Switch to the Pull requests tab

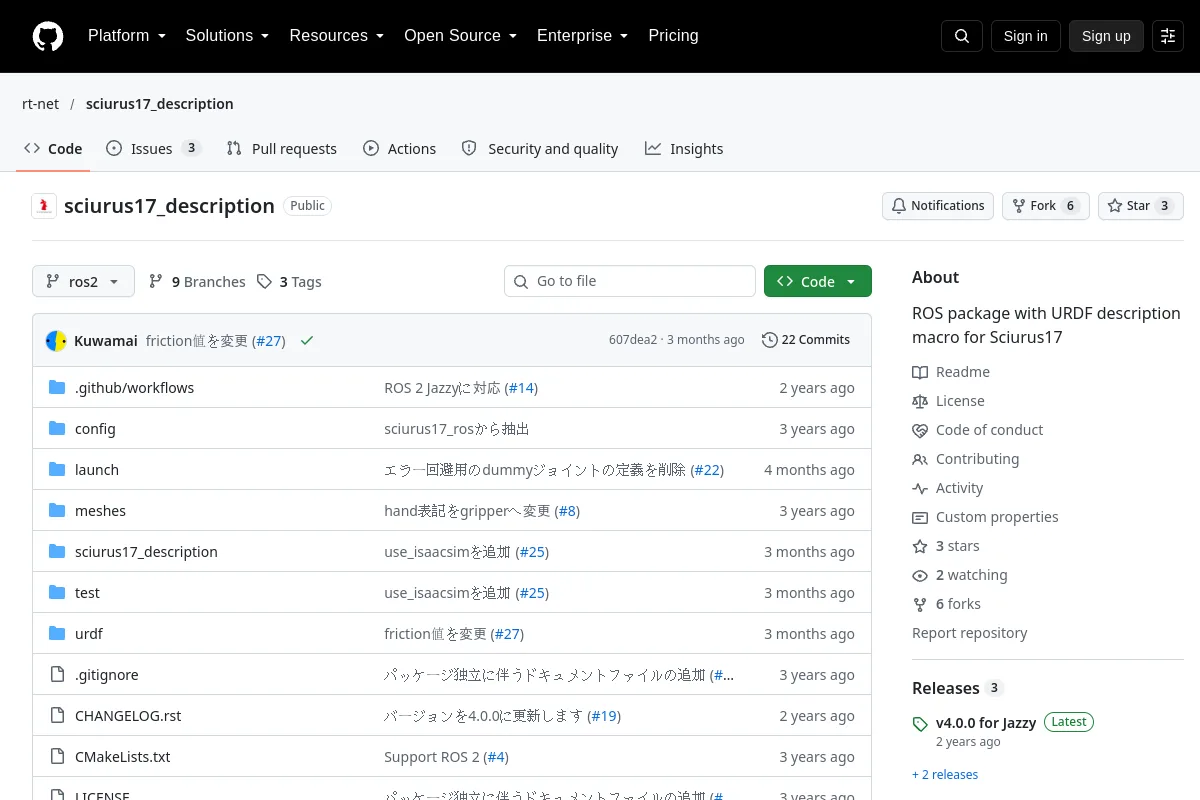click(x=282, y=149)
